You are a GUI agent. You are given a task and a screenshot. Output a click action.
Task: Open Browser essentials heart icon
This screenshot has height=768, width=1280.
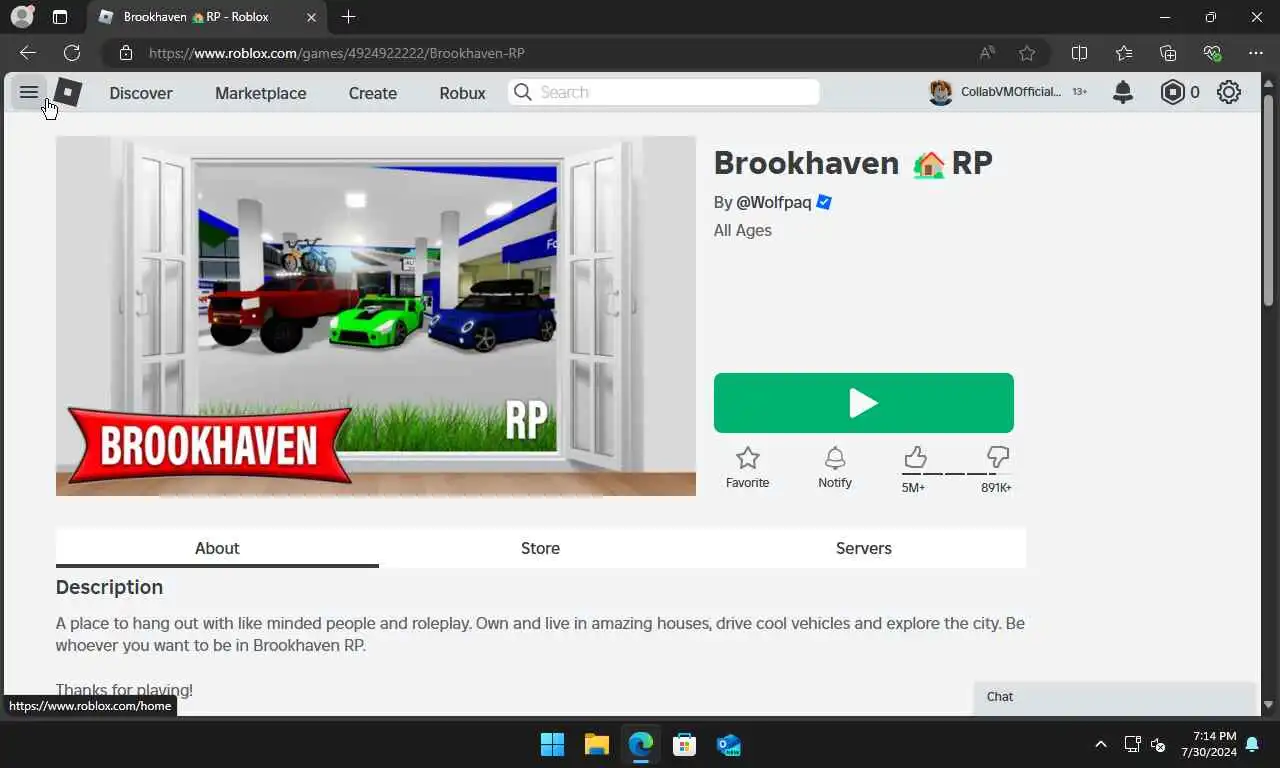pyautogui.click(x=1212, y=53)
